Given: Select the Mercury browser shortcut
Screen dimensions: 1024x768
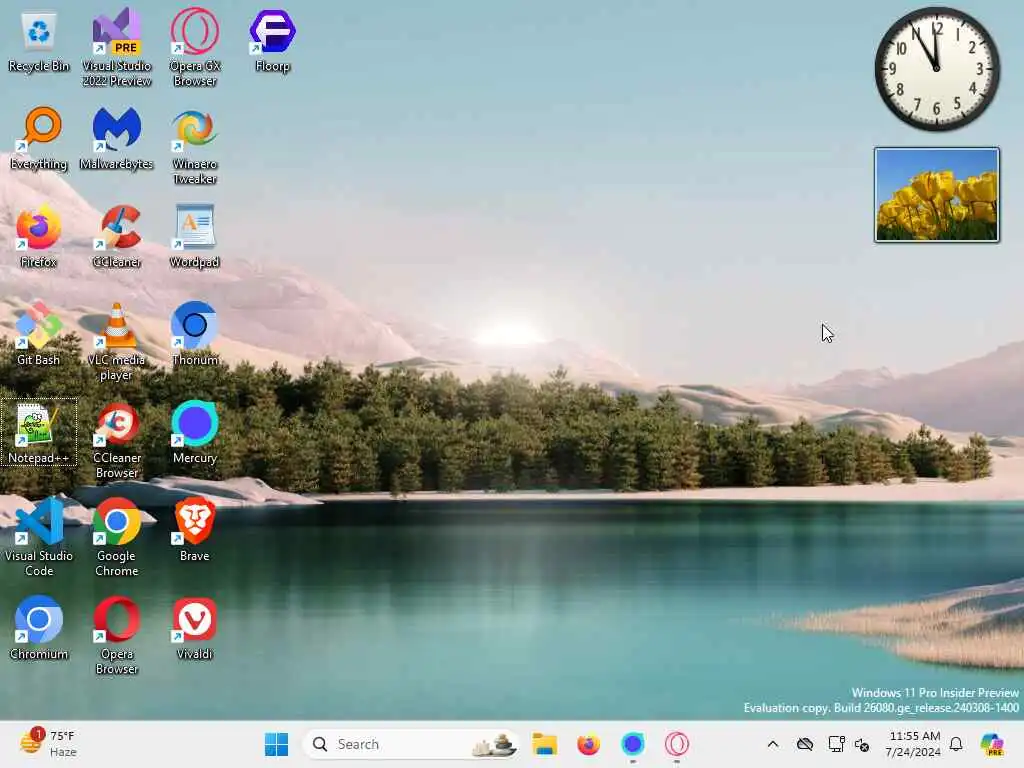Looking at the screenshot, I should 195,433.
